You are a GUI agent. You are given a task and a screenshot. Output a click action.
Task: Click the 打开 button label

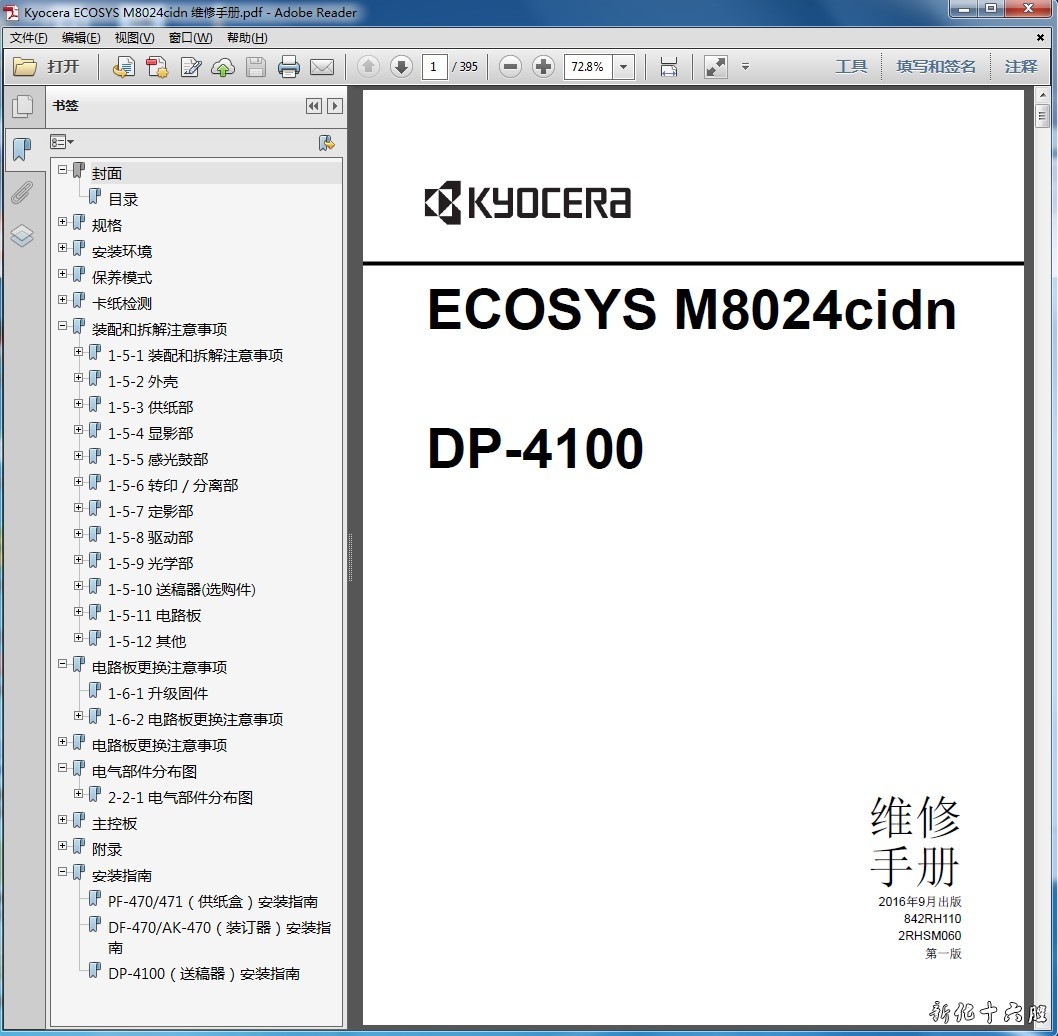63,67
